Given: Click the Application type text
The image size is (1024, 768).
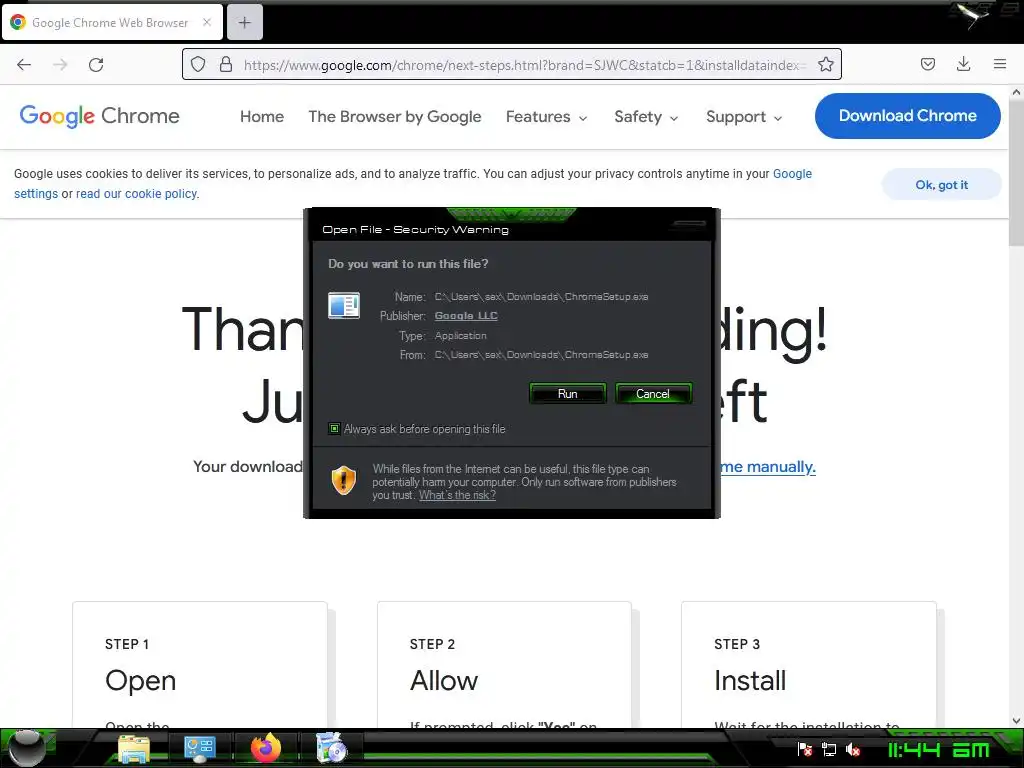Looking at the screenshot, I should click(x=460, y=336).
